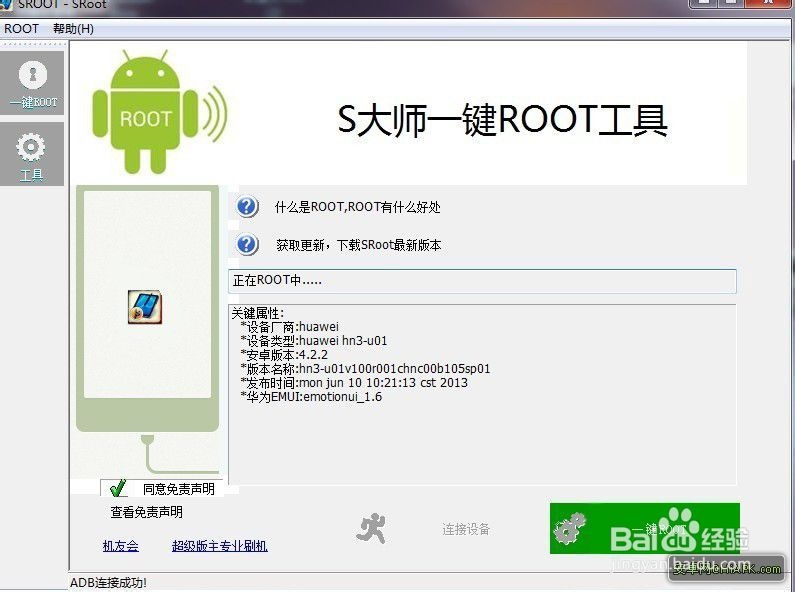795x592 pixels.
Task: Click the 正在ROOT中 status field
Action: pyautogui.click(x=482, y=281)
